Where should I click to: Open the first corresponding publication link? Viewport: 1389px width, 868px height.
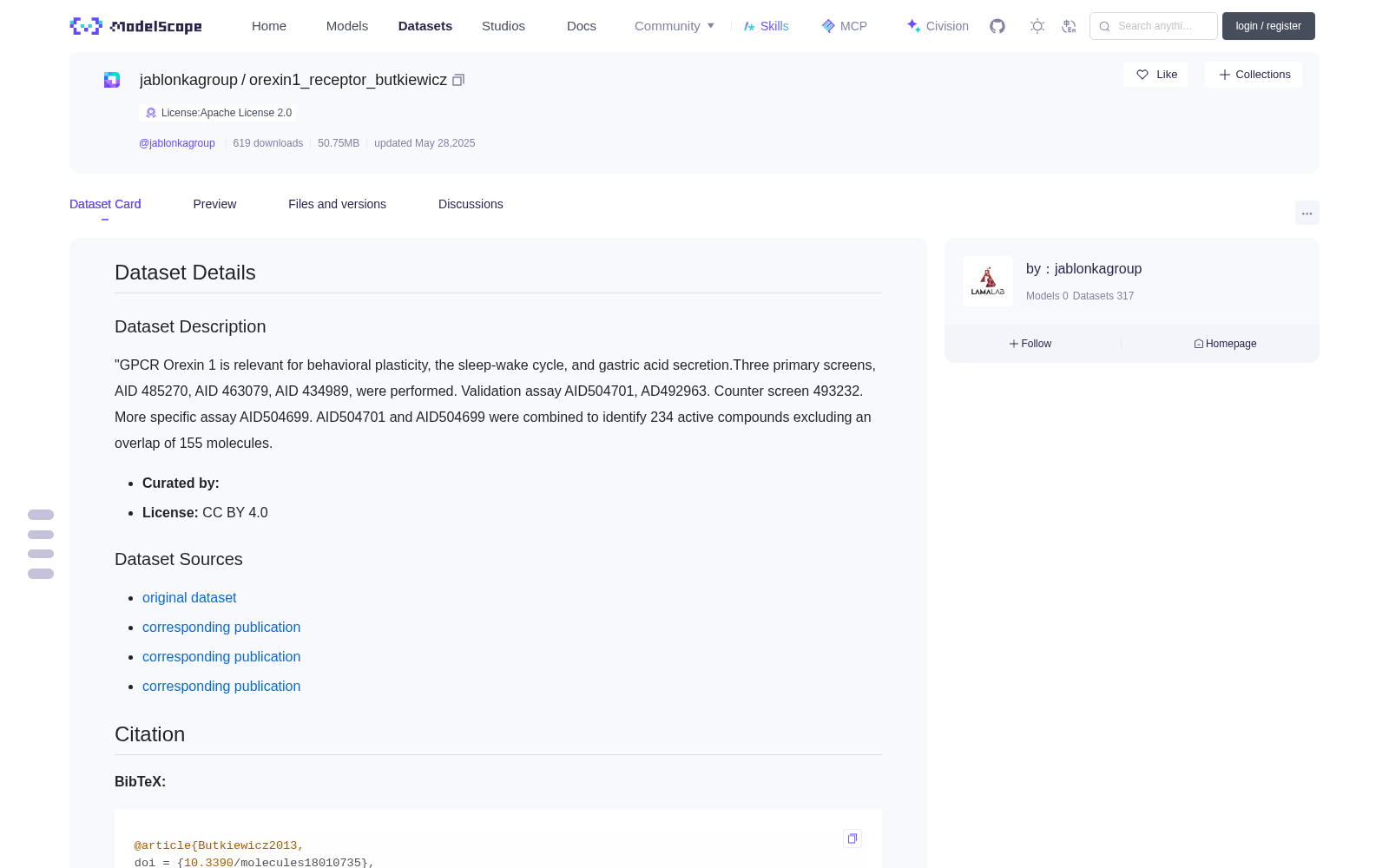pyautogui.click(x=221, y=627)
